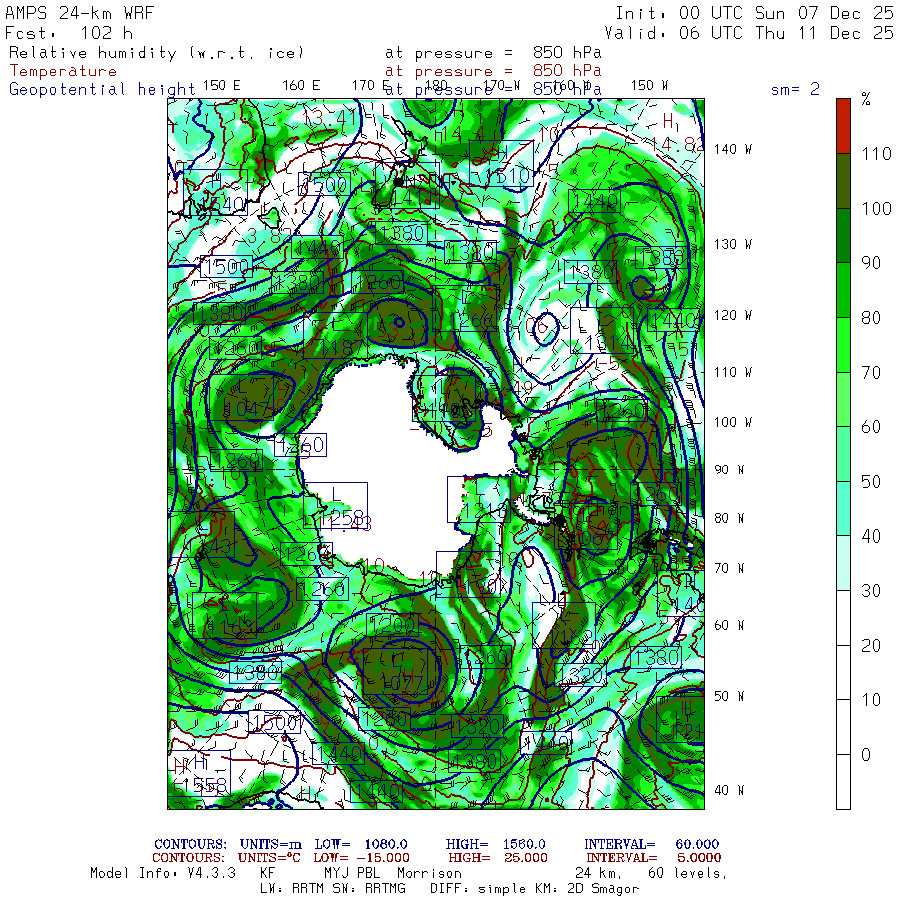Click the 'Fcst: 102 h' forecast hour text
Viewport: 900px width, 900px height.
click(69, 33)
